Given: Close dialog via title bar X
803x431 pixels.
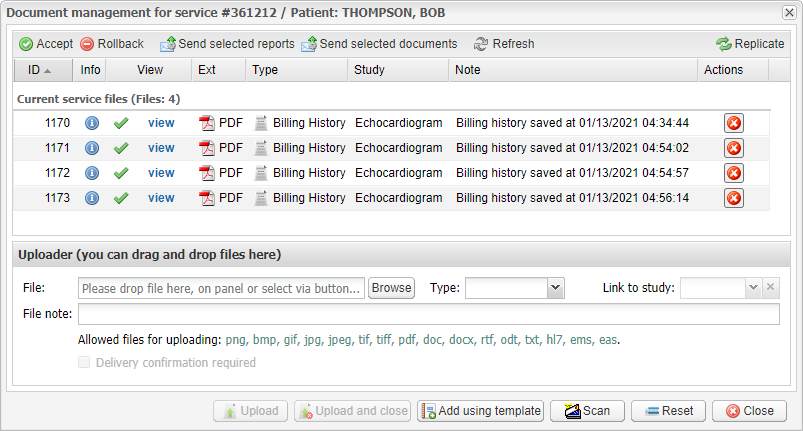Looking at the screenshot, I should pyautogui.click(x=789, y=13).
